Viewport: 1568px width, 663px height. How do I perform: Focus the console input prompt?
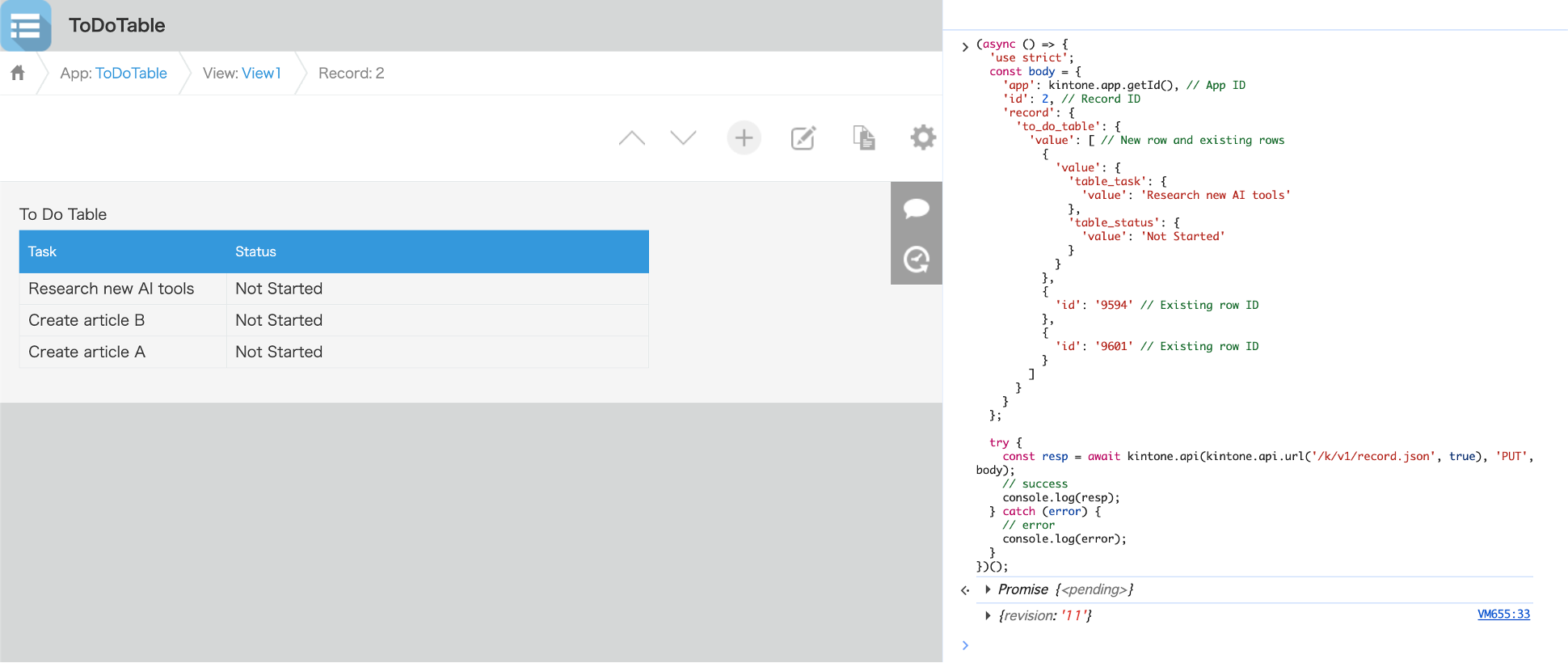(x=1253, y=645)
